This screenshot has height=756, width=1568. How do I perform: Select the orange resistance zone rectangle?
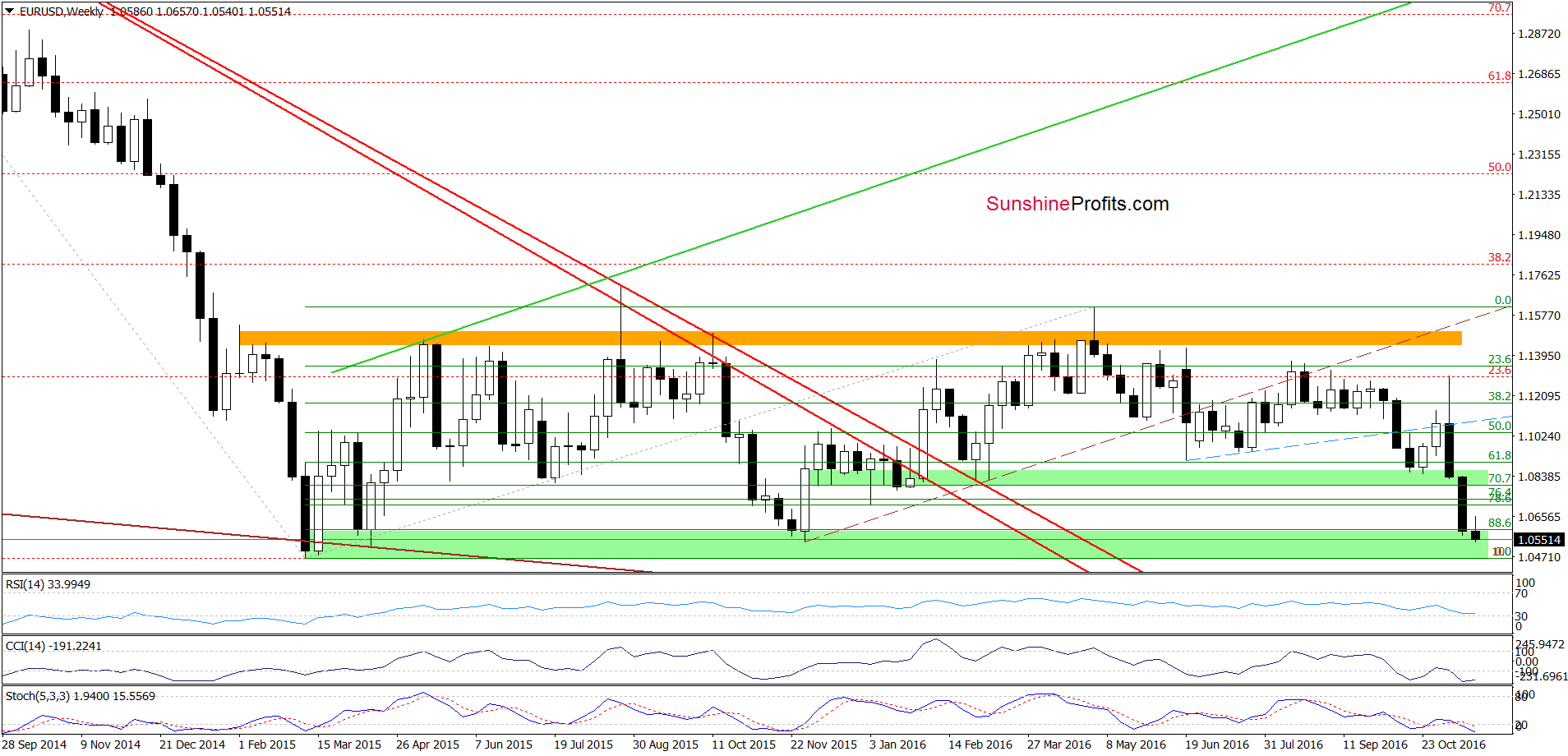851,338
